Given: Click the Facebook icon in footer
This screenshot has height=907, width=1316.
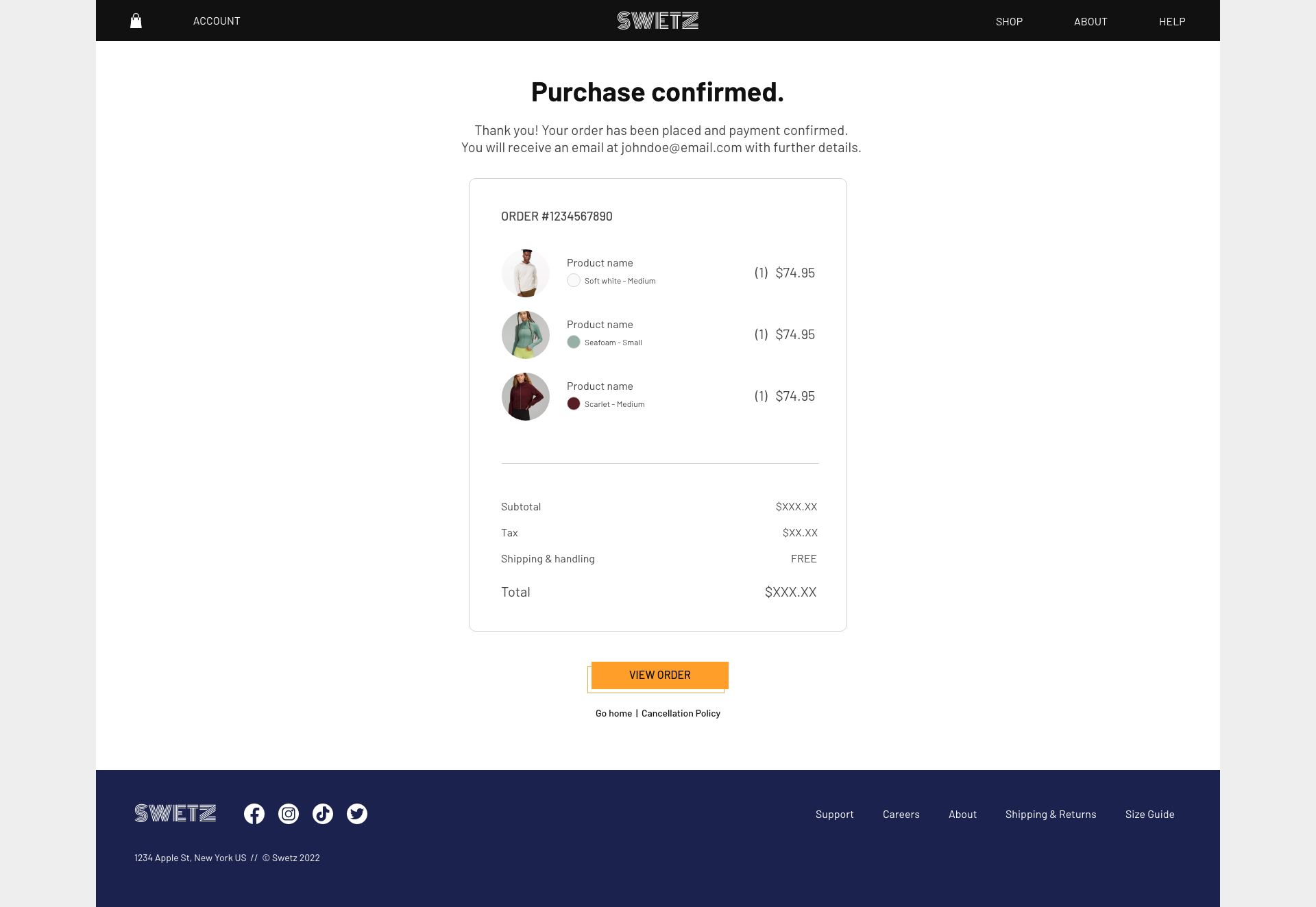Looking at the screenshot, I should click(x=254, y=814).
